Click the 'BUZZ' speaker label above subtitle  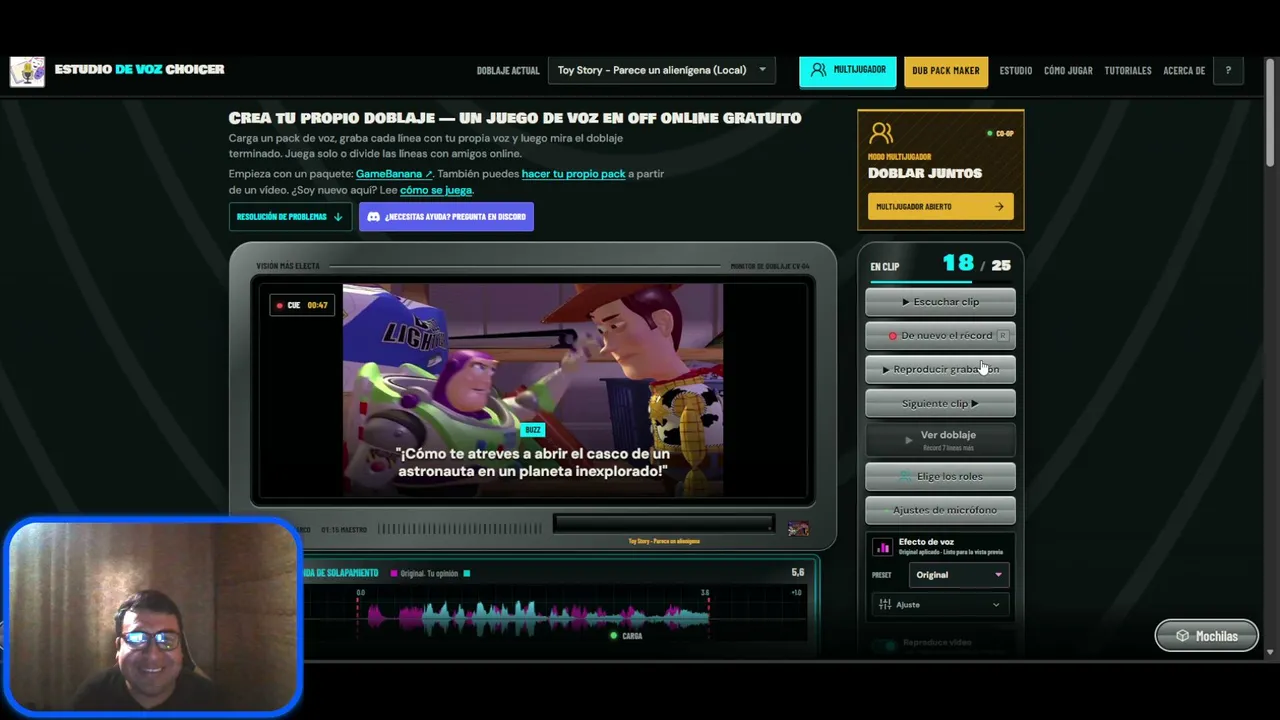[x=532, y=430]
